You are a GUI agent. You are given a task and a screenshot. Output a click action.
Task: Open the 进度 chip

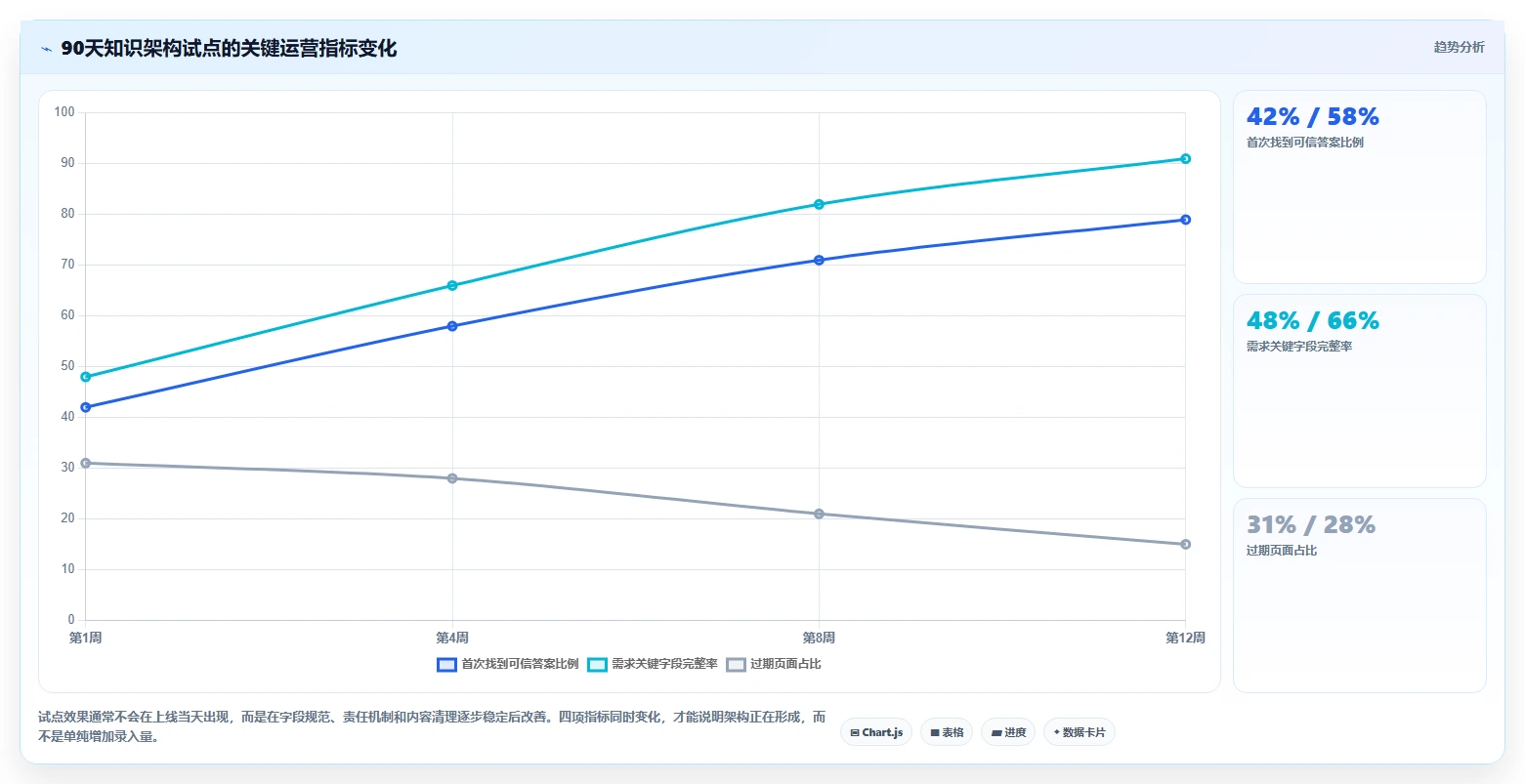tap(1008, 732)
